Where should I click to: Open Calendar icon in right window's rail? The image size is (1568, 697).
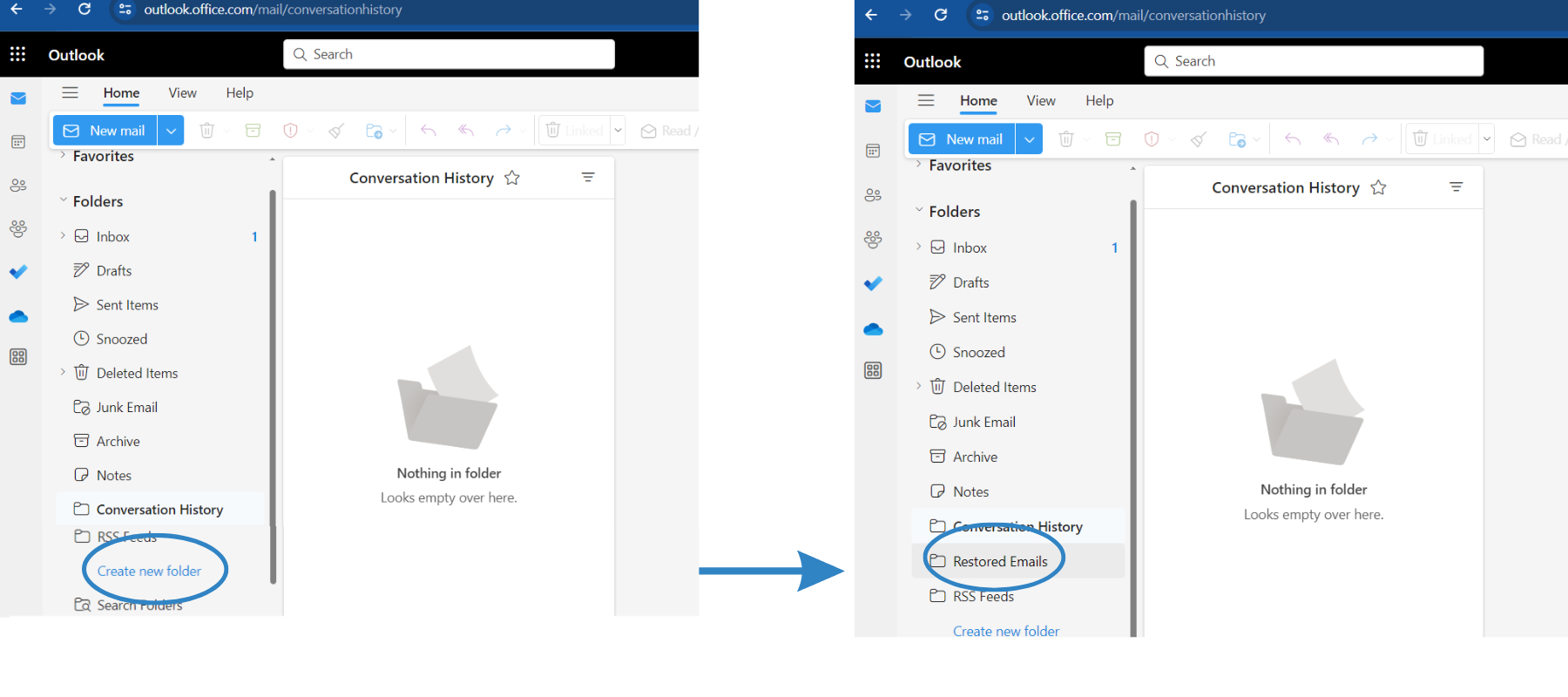pos(873,151)
